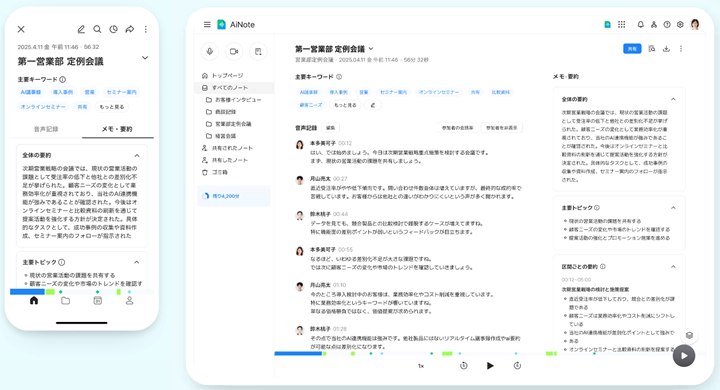This screenshot has height=390, width=720.
Task: Show desktop 主要キーワード info tooltip
Action: (x=339, y=77)
